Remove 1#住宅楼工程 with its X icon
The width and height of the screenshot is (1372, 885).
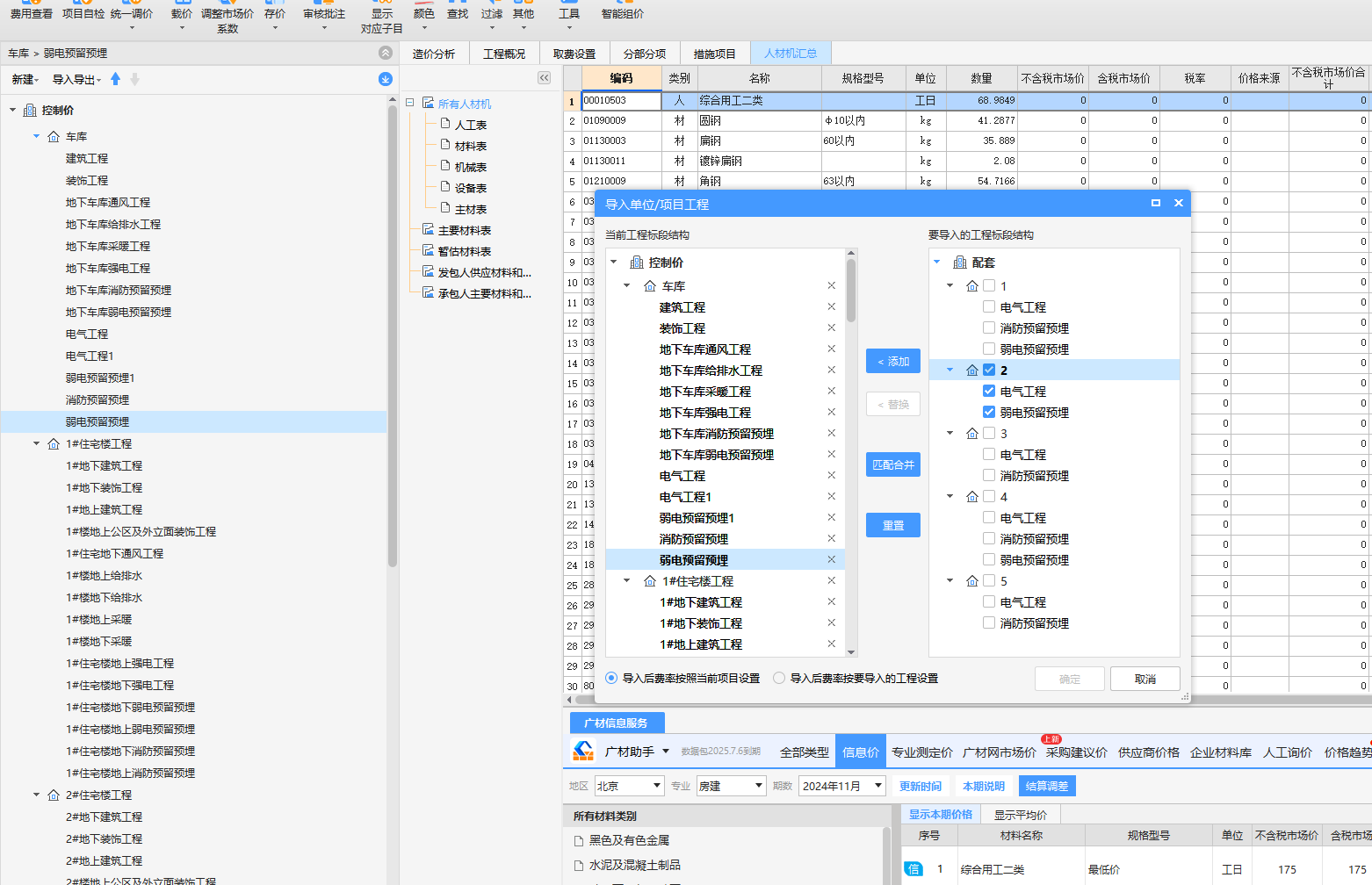click(831, 580)
